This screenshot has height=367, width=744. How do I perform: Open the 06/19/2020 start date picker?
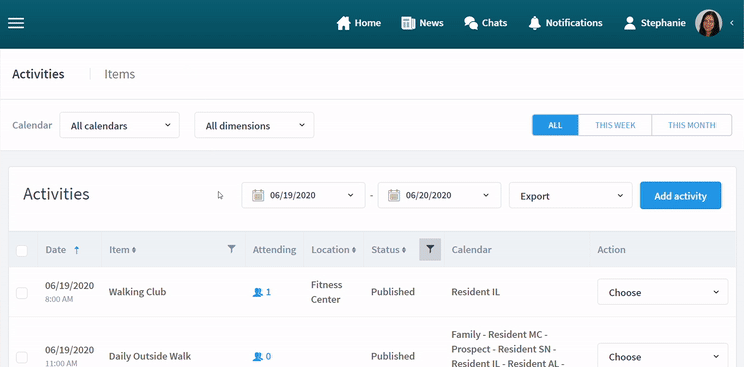click(x=303, y=195)
